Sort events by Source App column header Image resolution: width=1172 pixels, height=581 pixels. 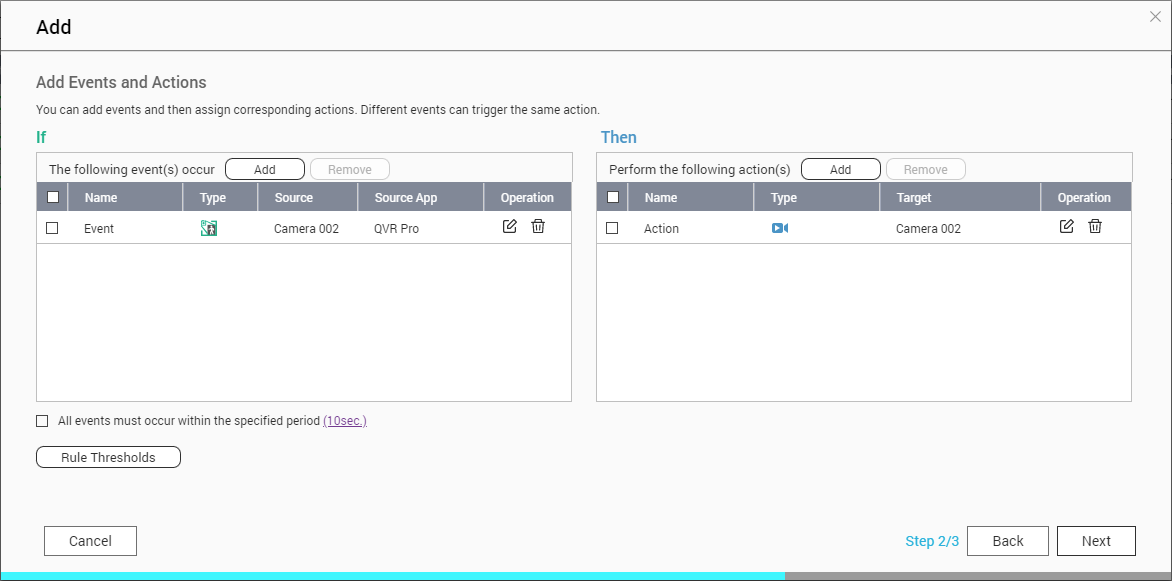click(x=406, y=197)
